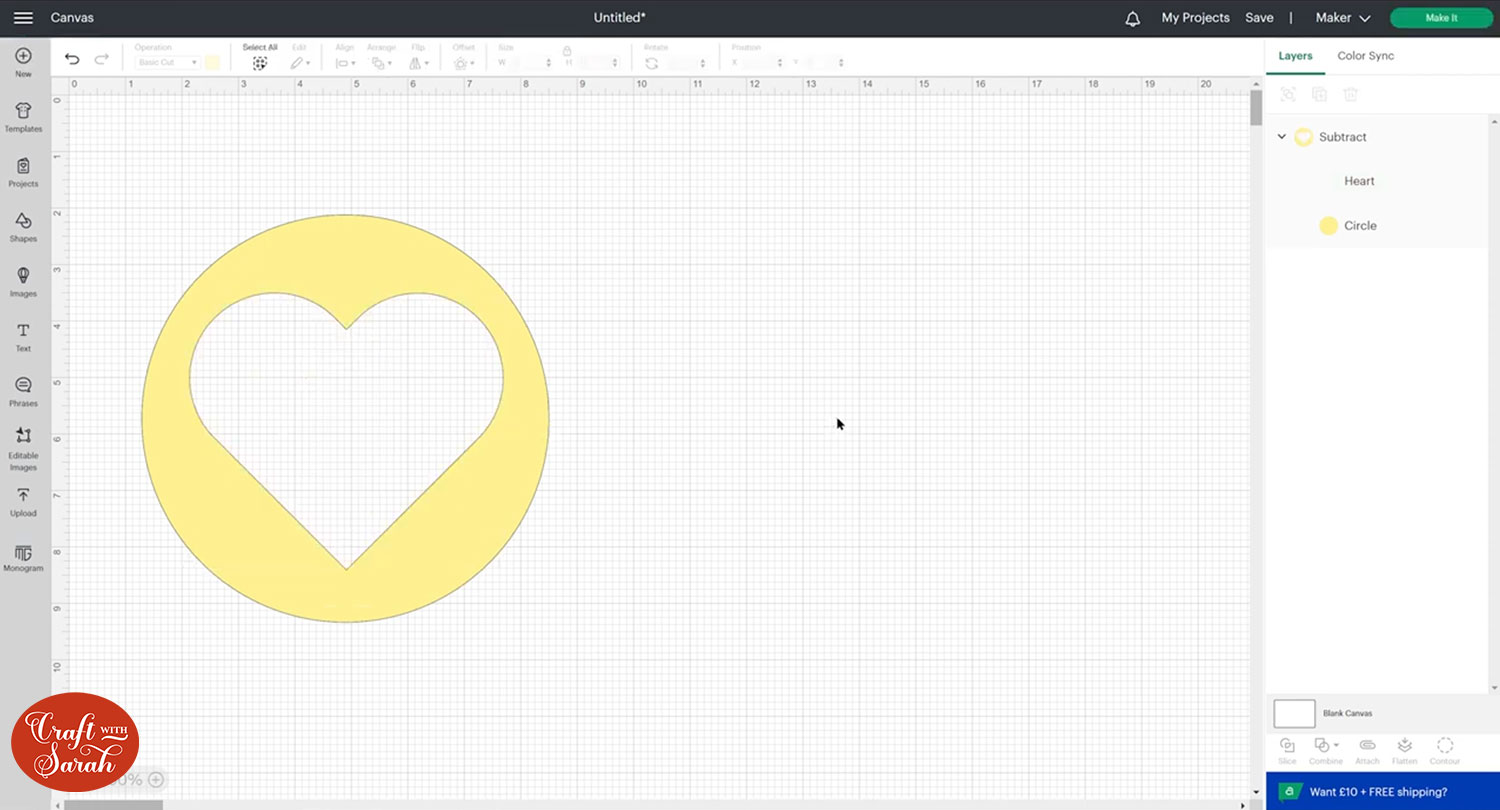The width and height of the screenshot is (1500, 810).
Task: Open the Shapes tool
Action: [x=23, y=227]
